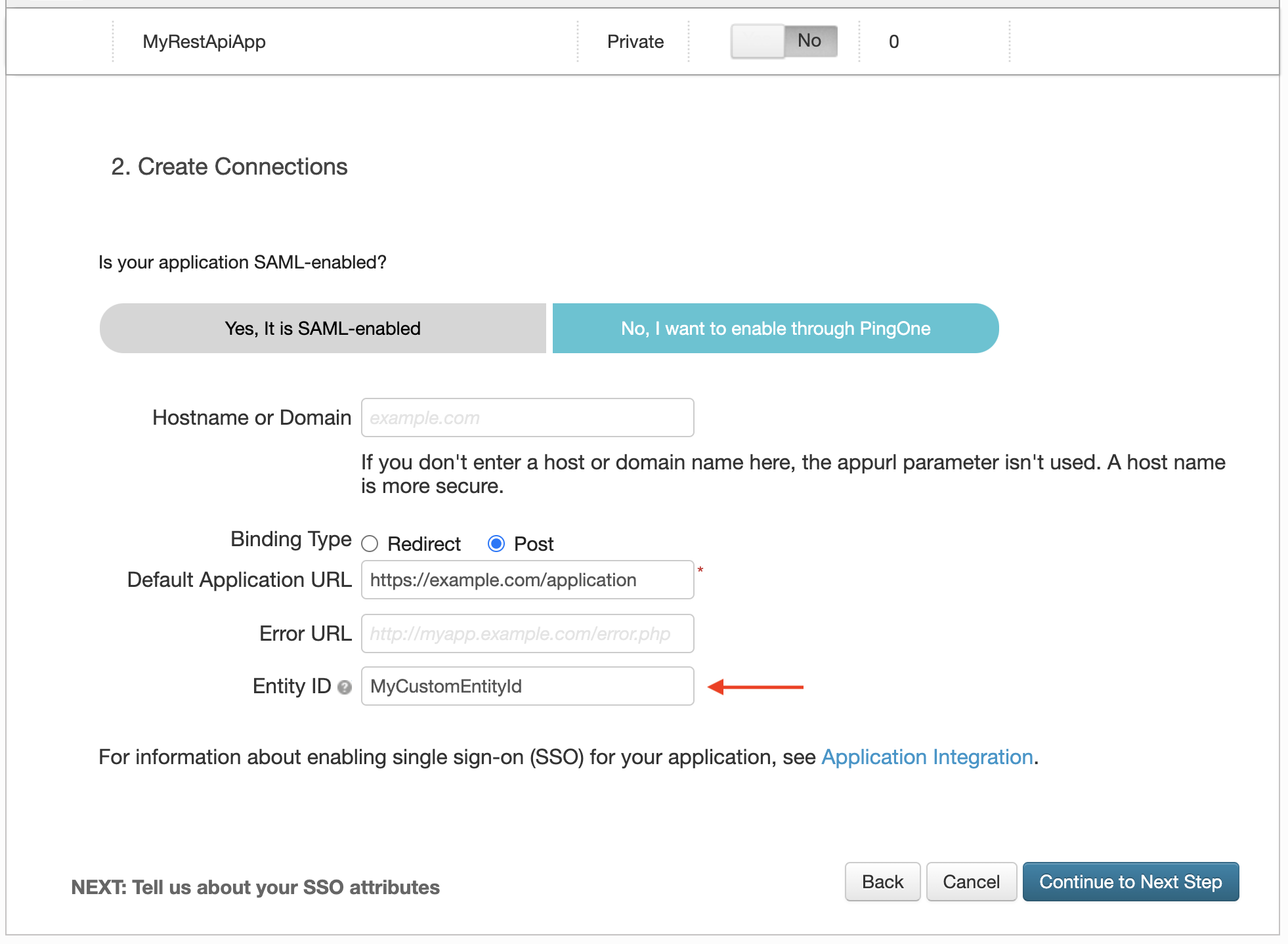Viewport: 1288px width, 944px height.
Task: Open the Application Integration link
Action: (928, 757)
